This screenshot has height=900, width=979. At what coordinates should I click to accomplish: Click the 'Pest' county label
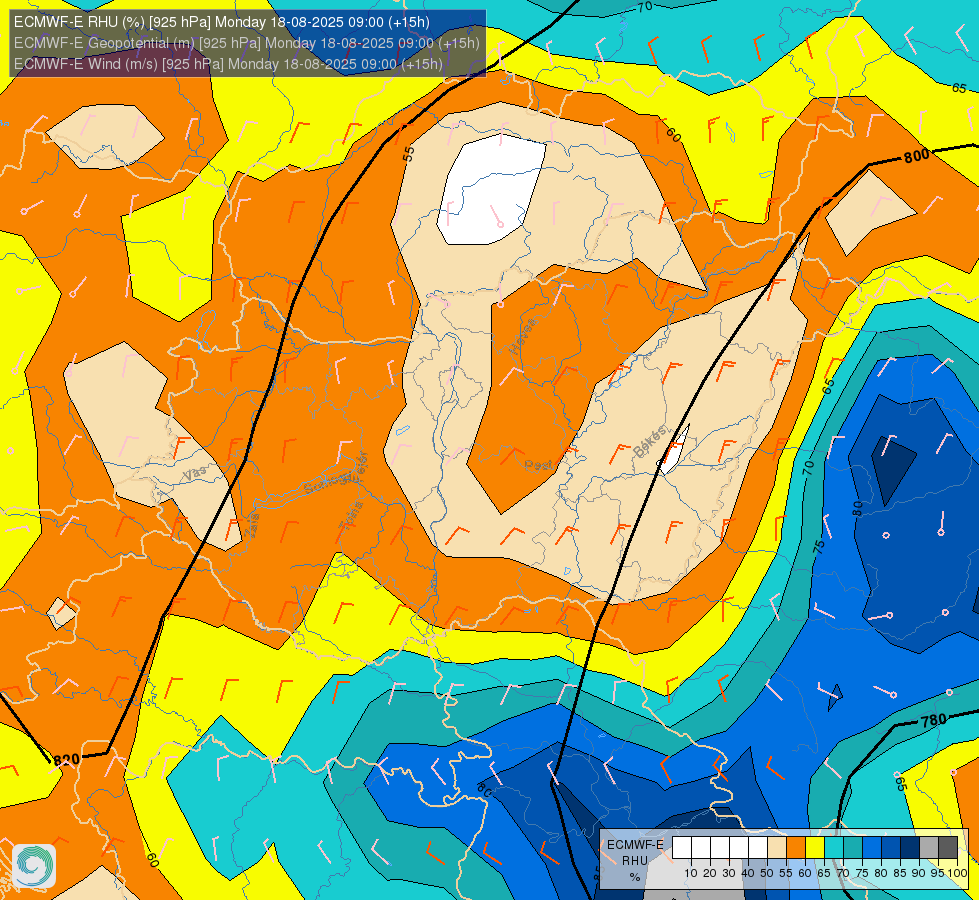point(538,465)
